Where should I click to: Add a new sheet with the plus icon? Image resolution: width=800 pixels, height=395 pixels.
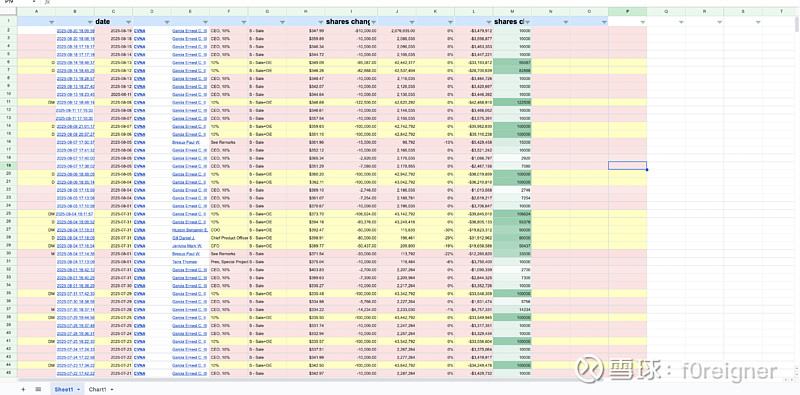click(x=23, y=389)
